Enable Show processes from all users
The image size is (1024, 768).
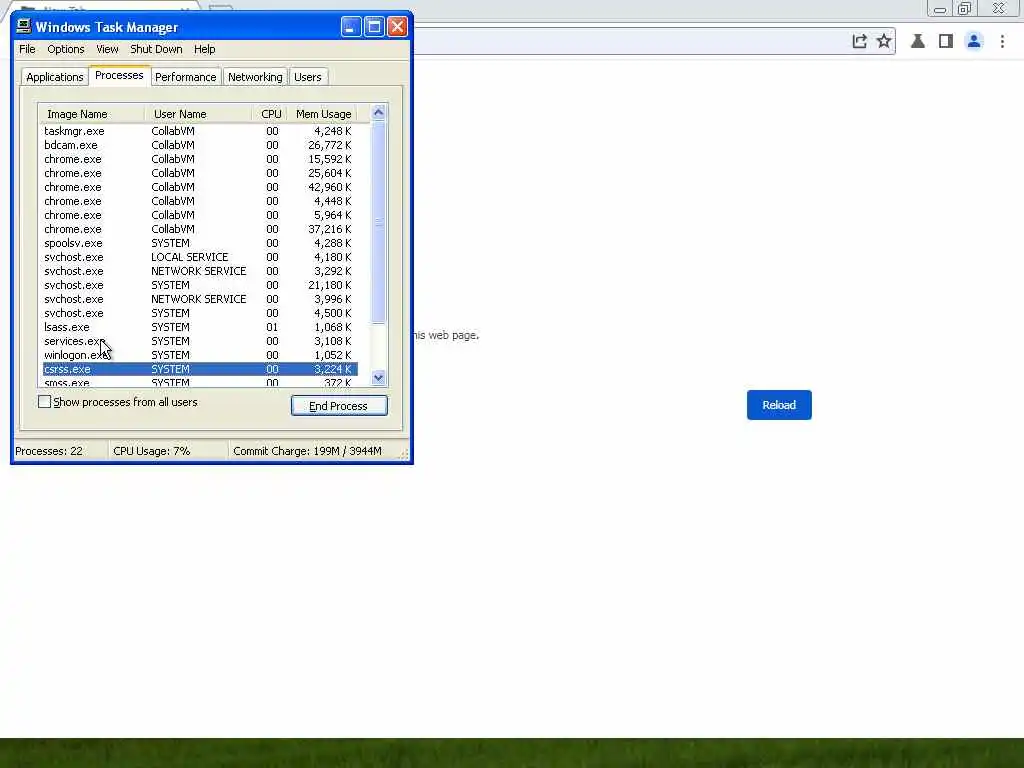click(44, 402)
